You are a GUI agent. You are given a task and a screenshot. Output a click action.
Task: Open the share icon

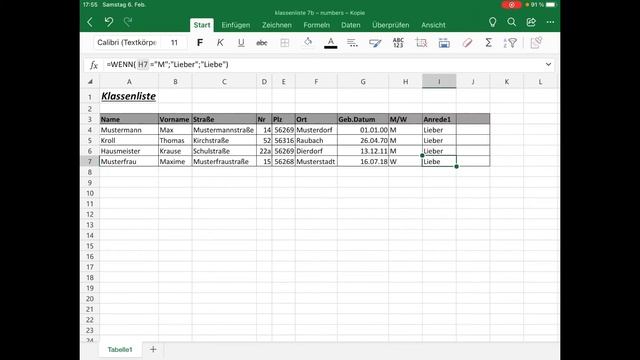pyautogui.click(x=531, y=22)
